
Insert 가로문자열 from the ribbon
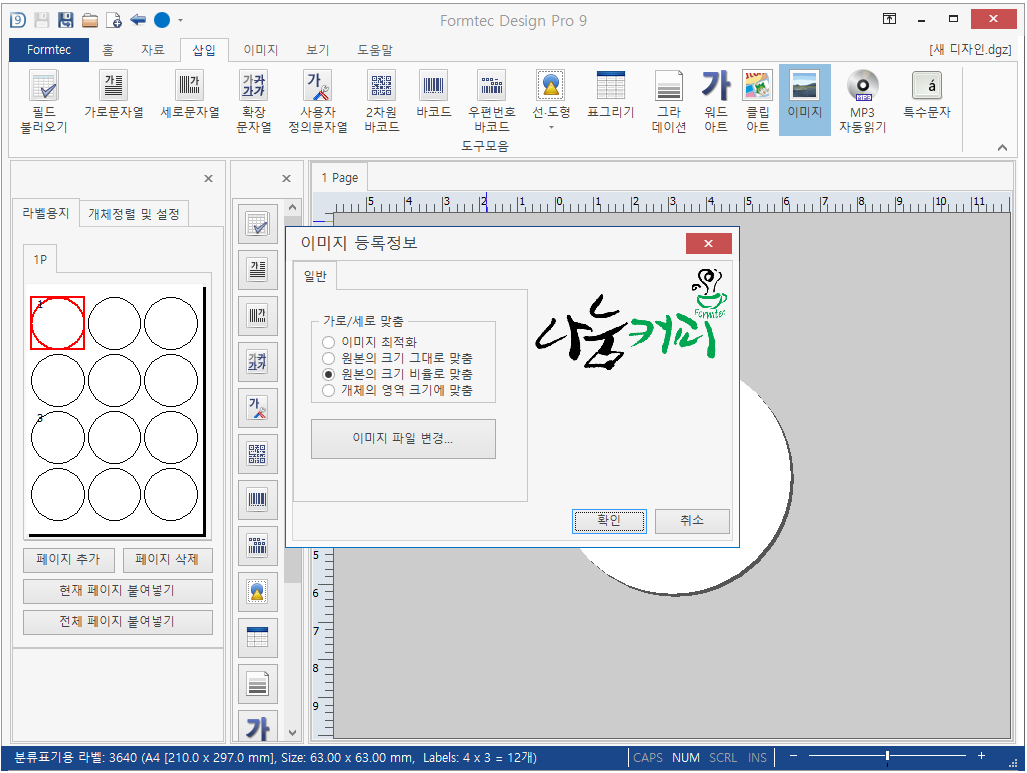point(113,94)
